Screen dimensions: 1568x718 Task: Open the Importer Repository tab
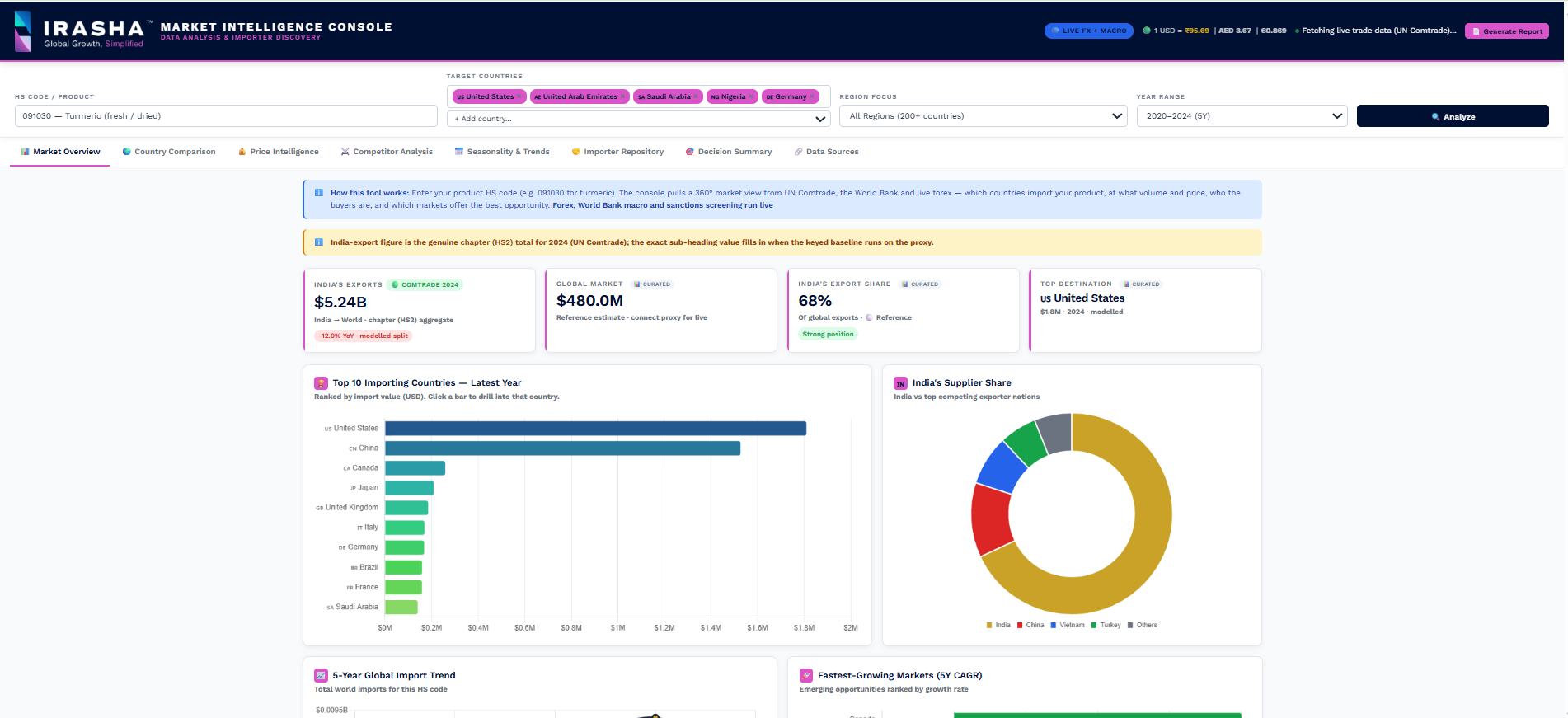coord(617,152)
